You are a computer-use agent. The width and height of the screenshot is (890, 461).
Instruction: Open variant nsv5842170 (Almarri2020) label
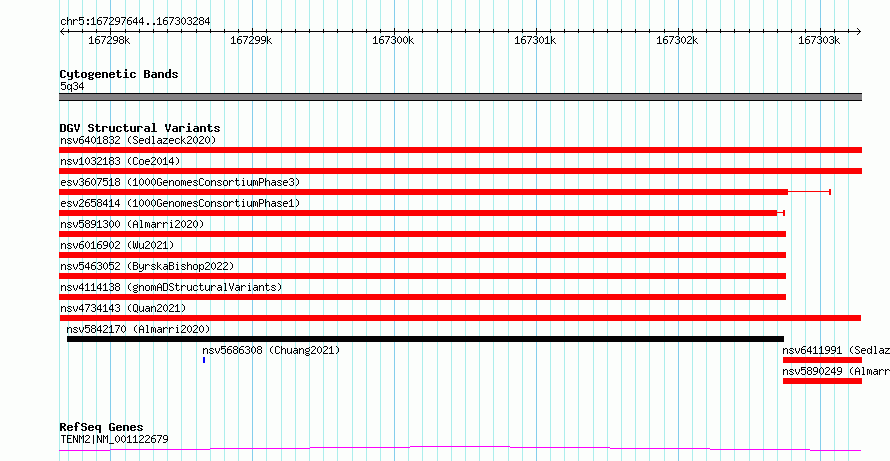138,329
